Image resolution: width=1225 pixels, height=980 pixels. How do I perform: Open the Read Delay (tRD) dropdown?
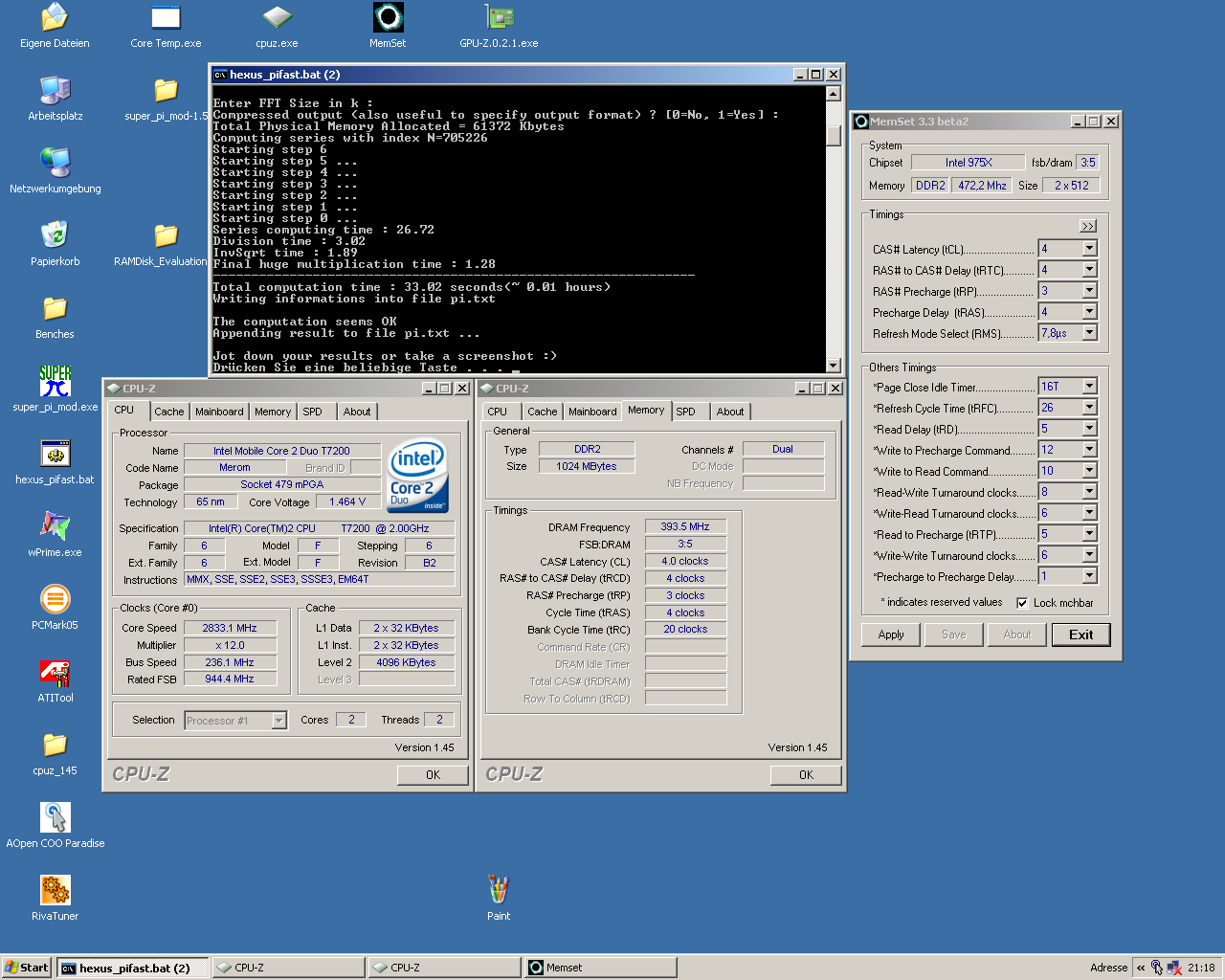(1089, 429)
